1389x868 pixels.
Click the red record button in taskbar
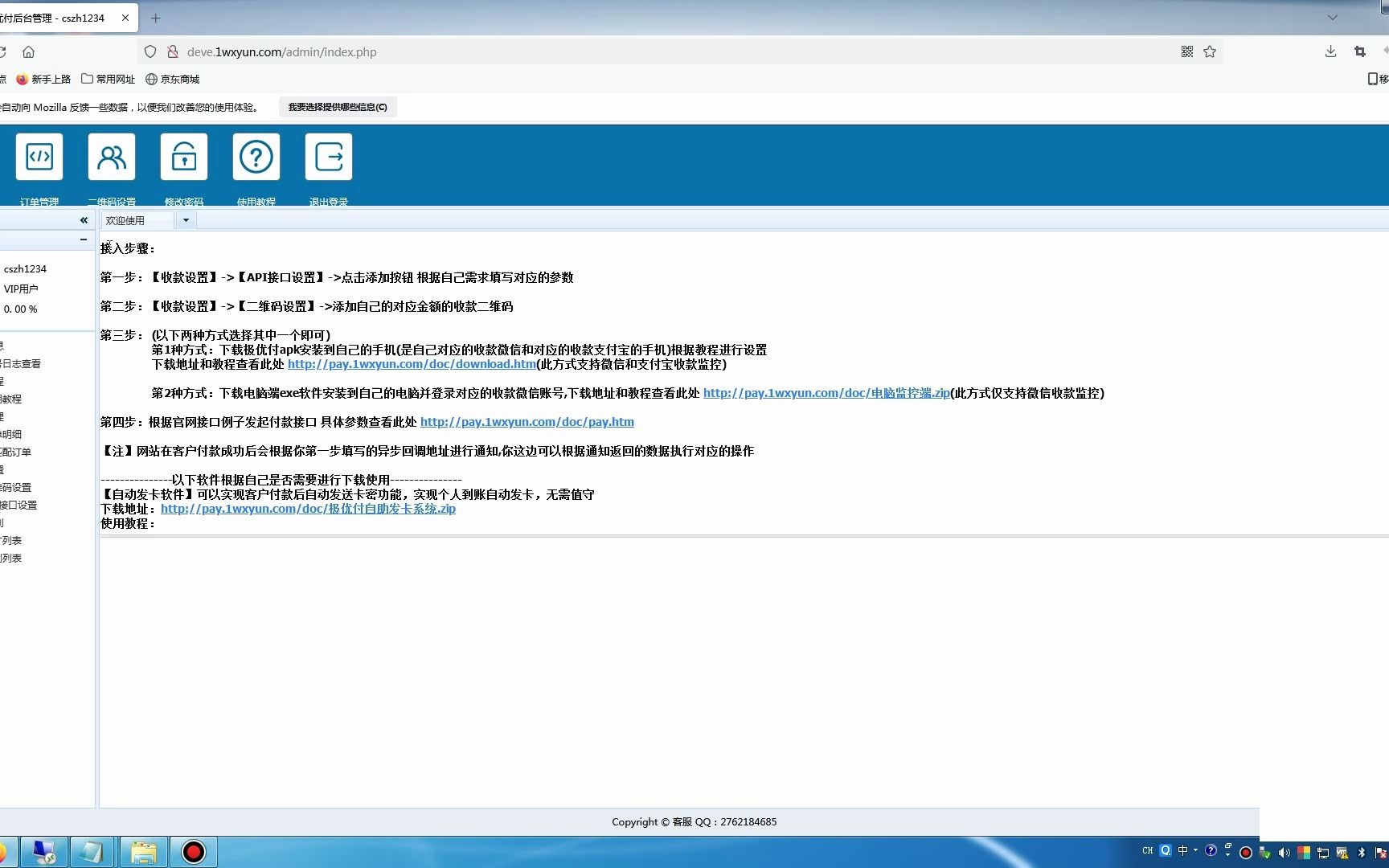(193, 852)
